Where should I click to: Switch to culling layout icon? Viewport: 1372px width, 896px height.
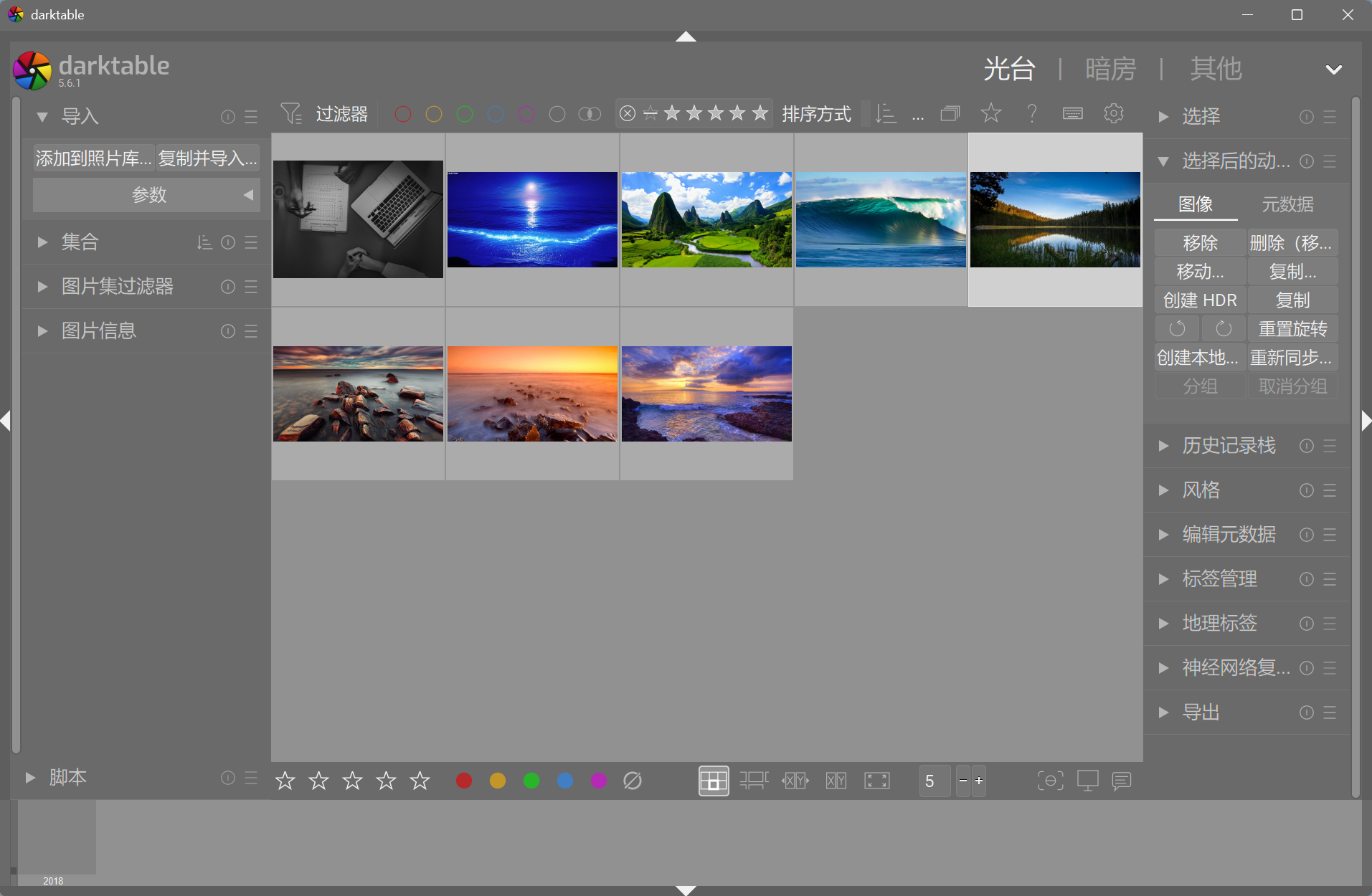coord(795,781)
